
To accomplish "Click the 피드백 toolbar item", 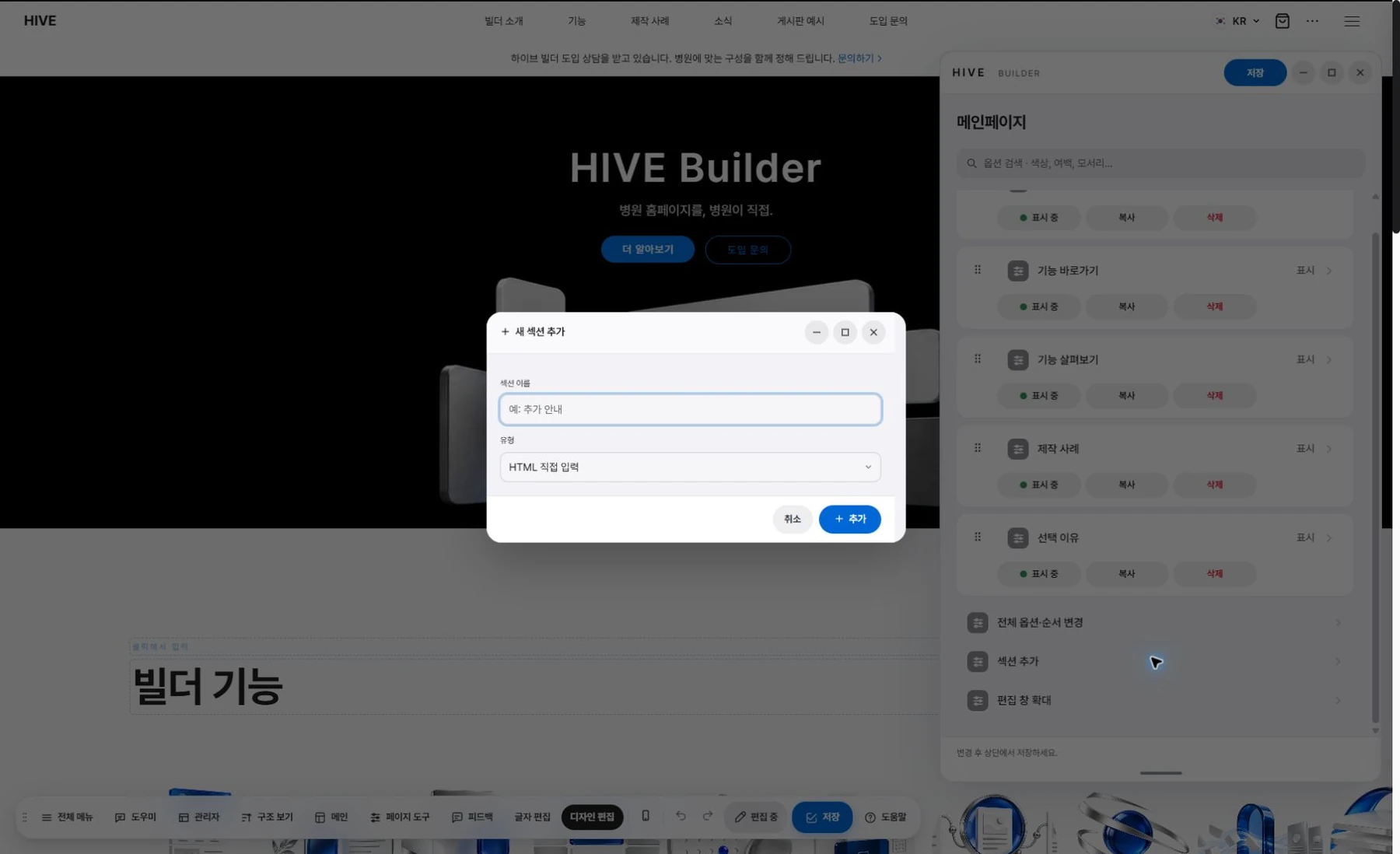I will point(472,817).
